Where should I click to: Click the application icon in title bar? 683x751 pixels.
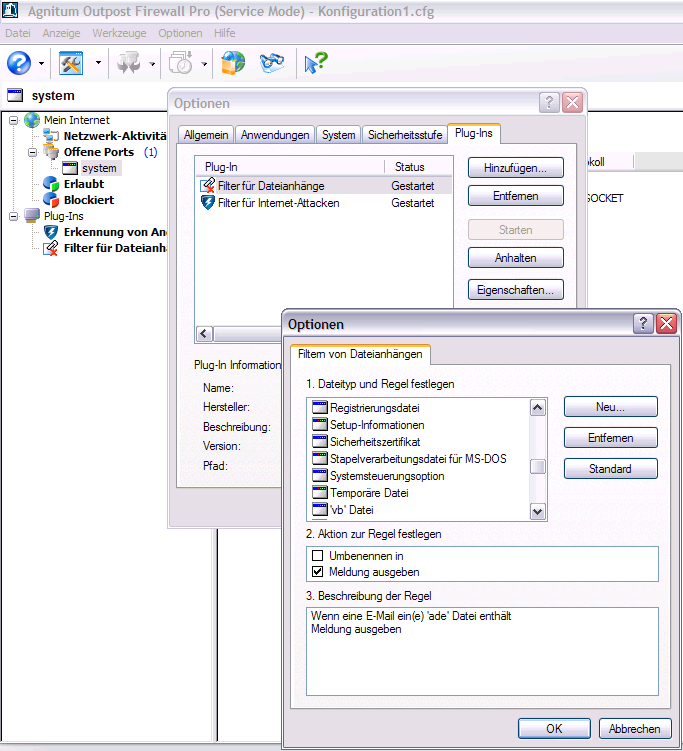pos(11,11)
